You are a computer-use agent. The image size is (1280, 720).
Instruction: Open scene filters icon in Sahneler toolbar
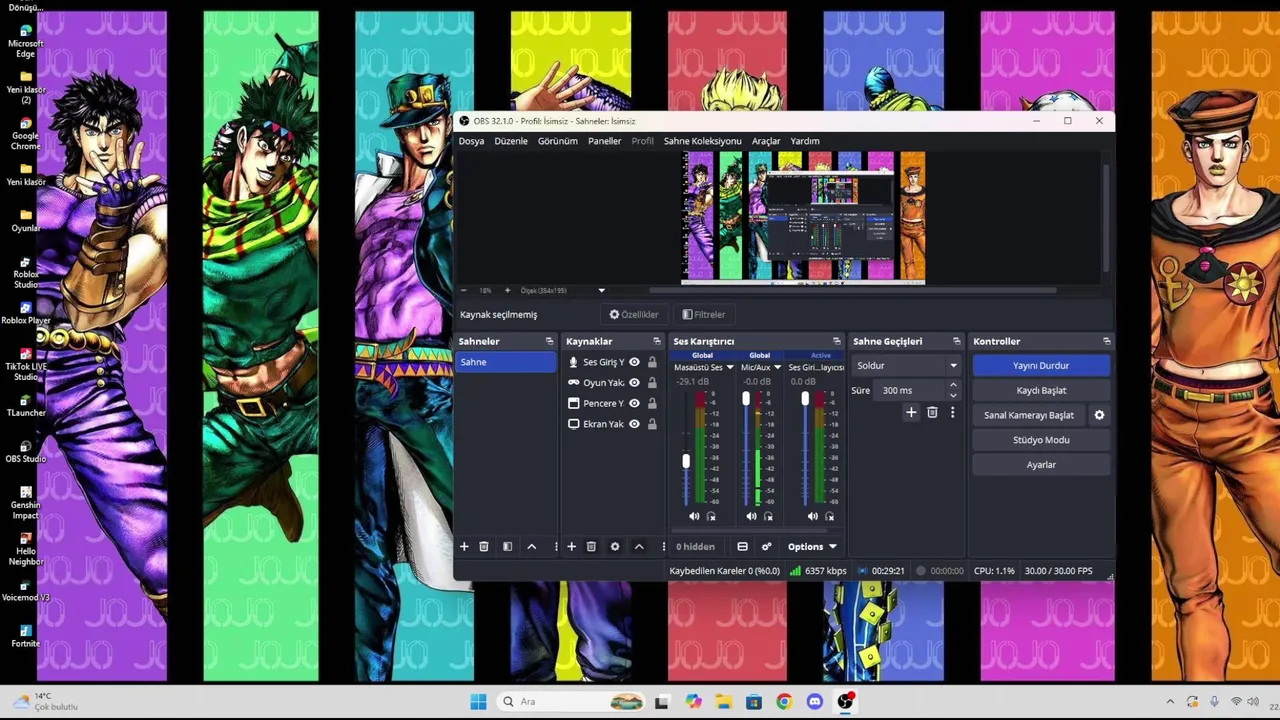(x=507, y=547)
